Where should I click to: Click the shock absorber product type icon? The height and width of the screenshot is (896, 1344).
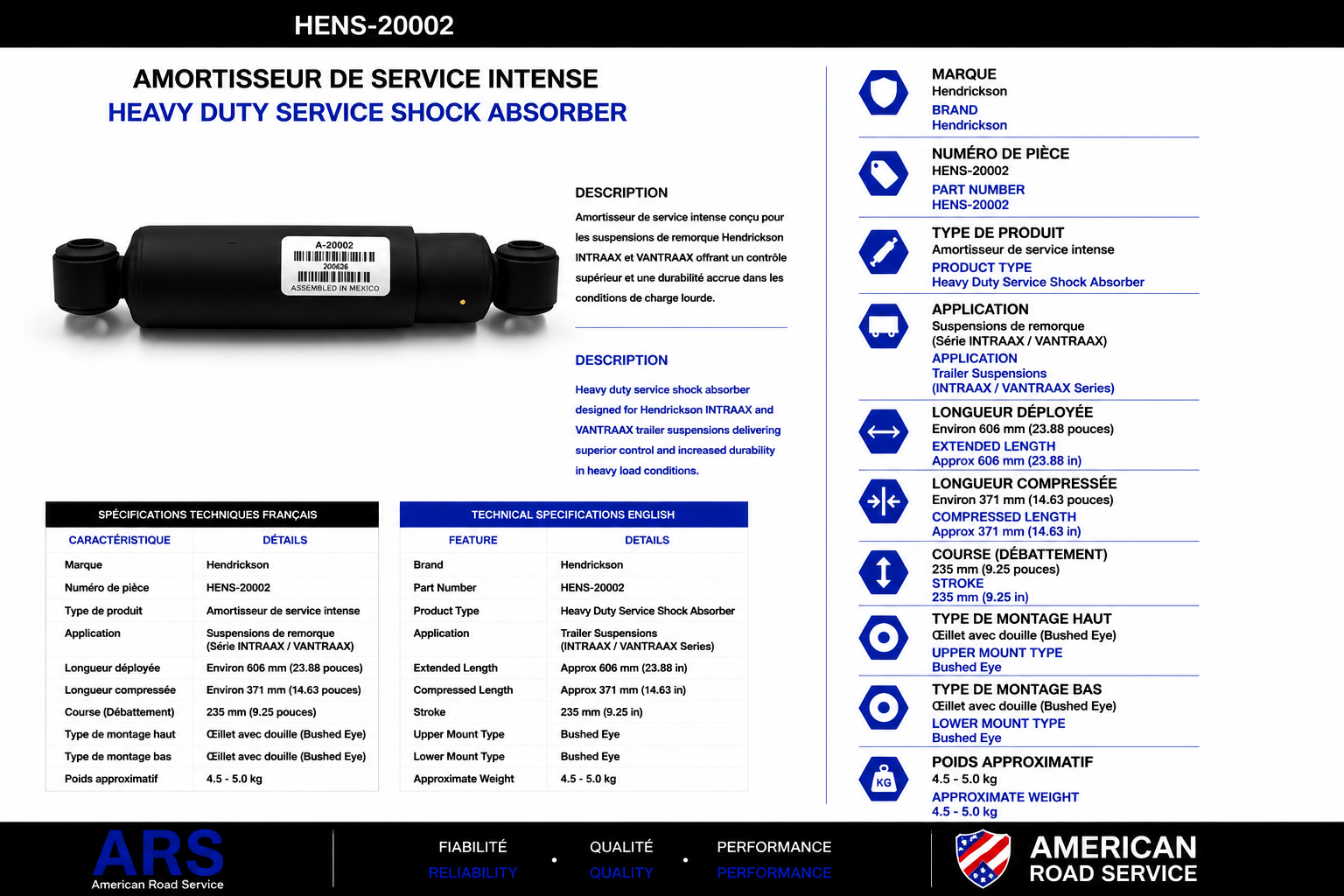[884, 252]
